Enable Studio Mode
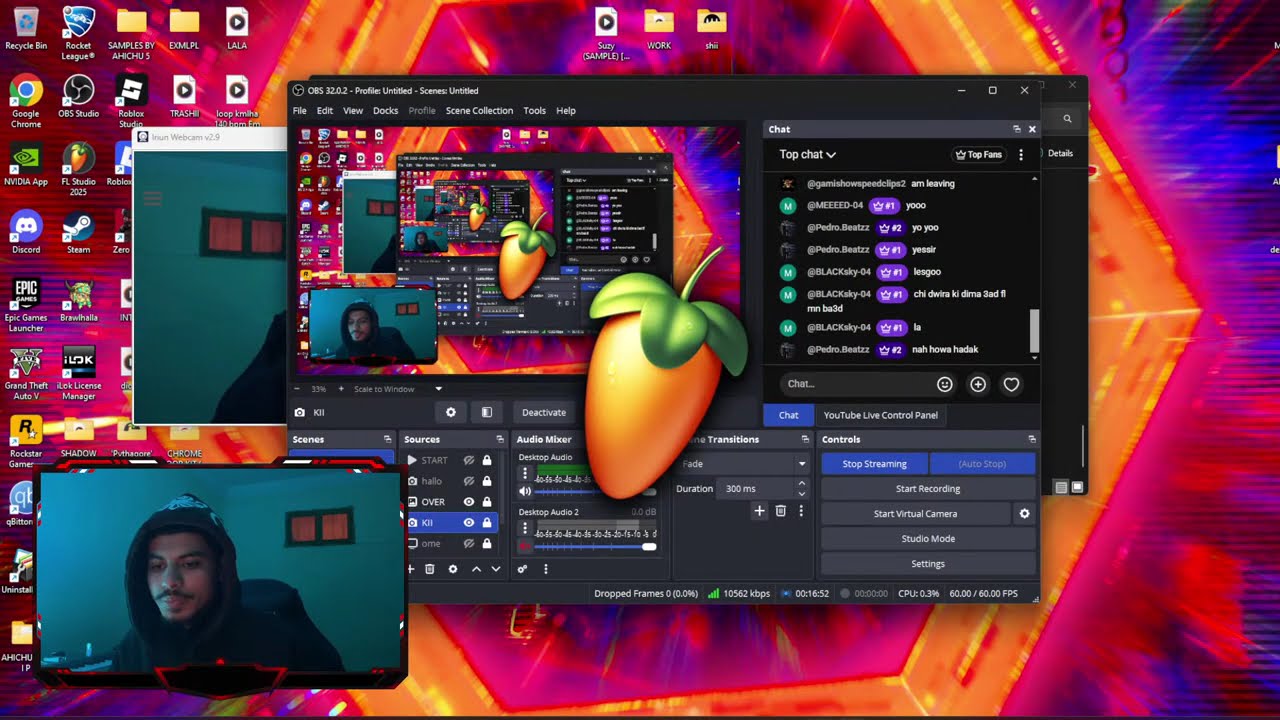1280x720 pixels. (928, 539)
